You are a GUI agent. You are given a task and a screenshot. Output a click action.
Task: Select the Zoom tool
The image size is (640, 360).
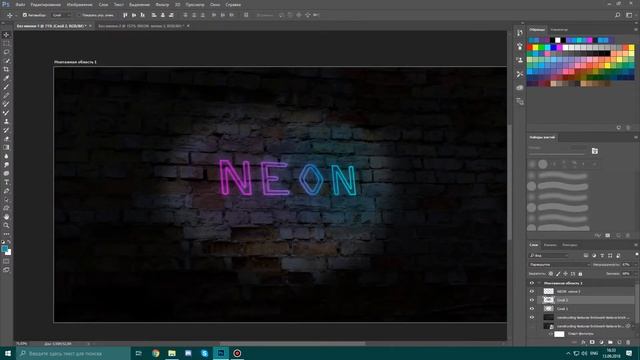click(6, 225)
